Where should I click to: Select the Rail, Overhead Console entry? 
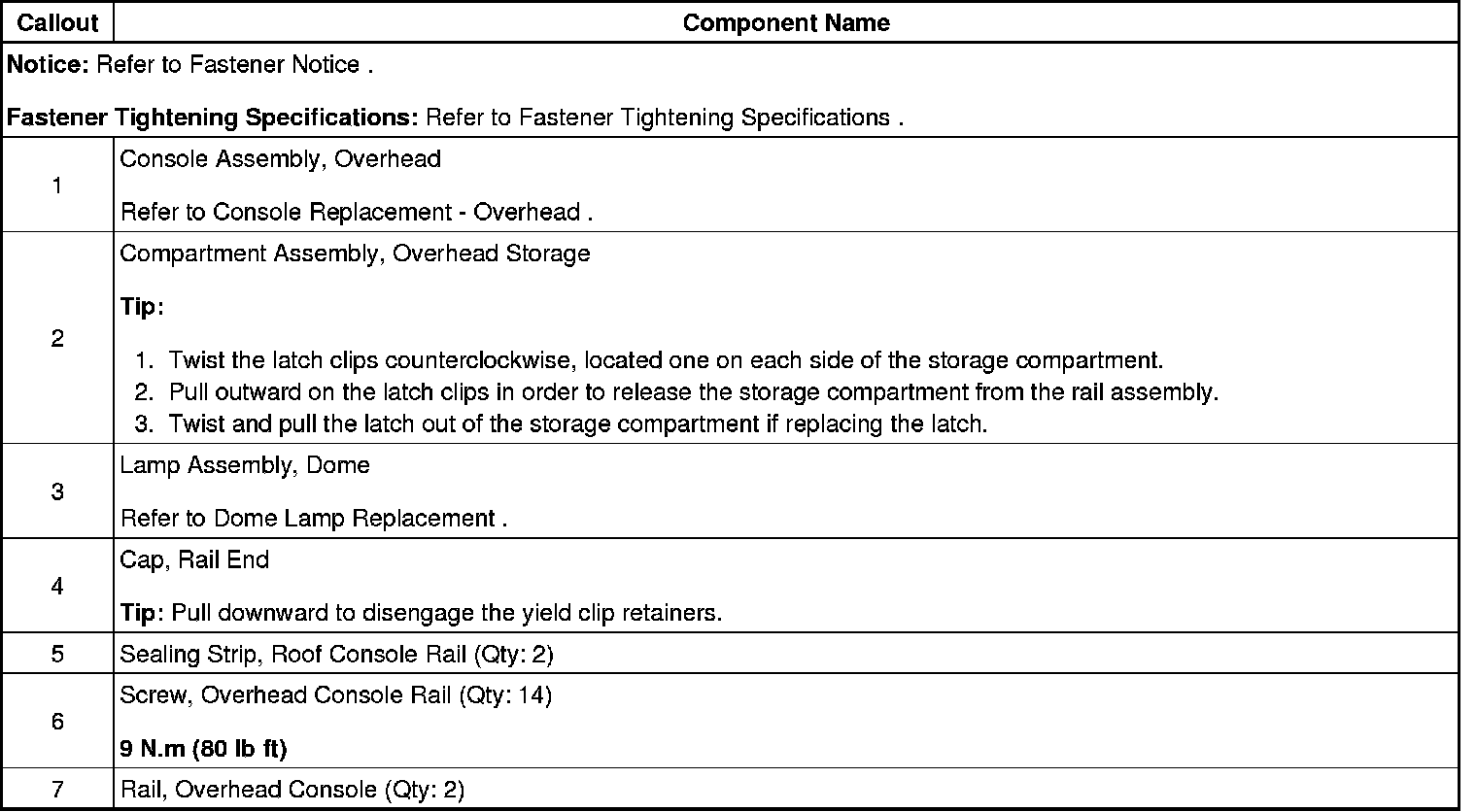(292, 790)
